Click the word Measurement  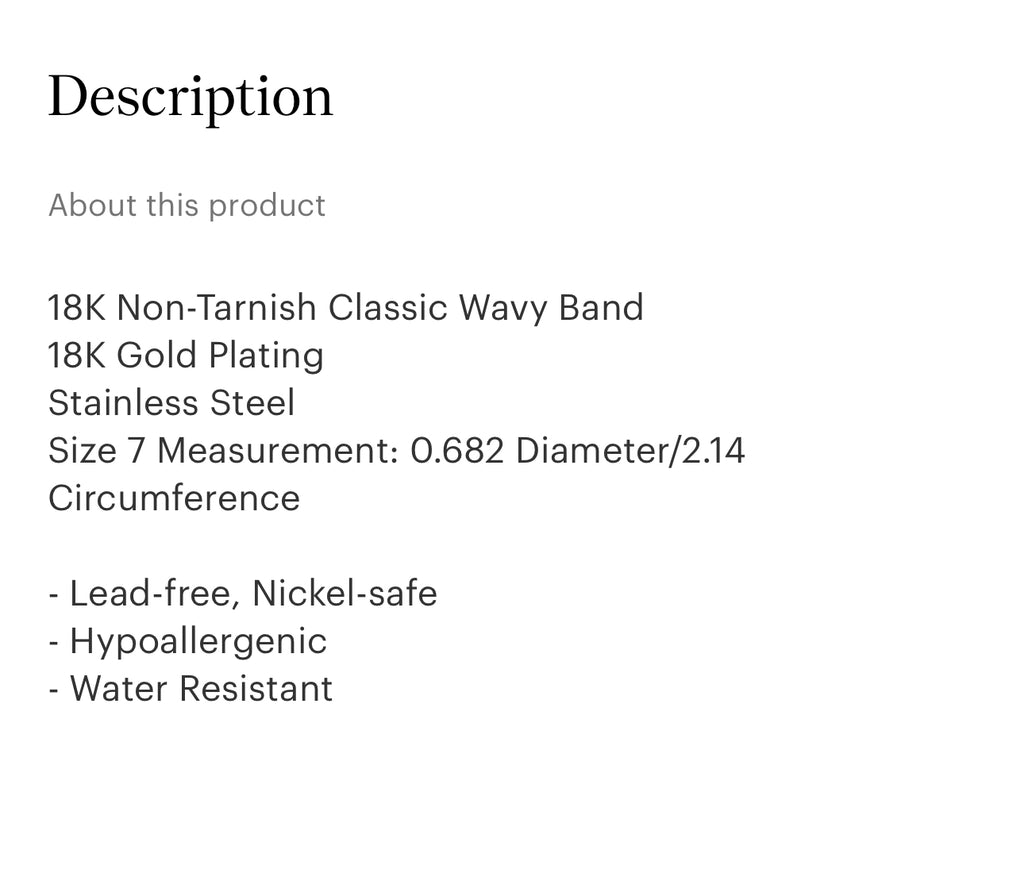pos(278,451)
